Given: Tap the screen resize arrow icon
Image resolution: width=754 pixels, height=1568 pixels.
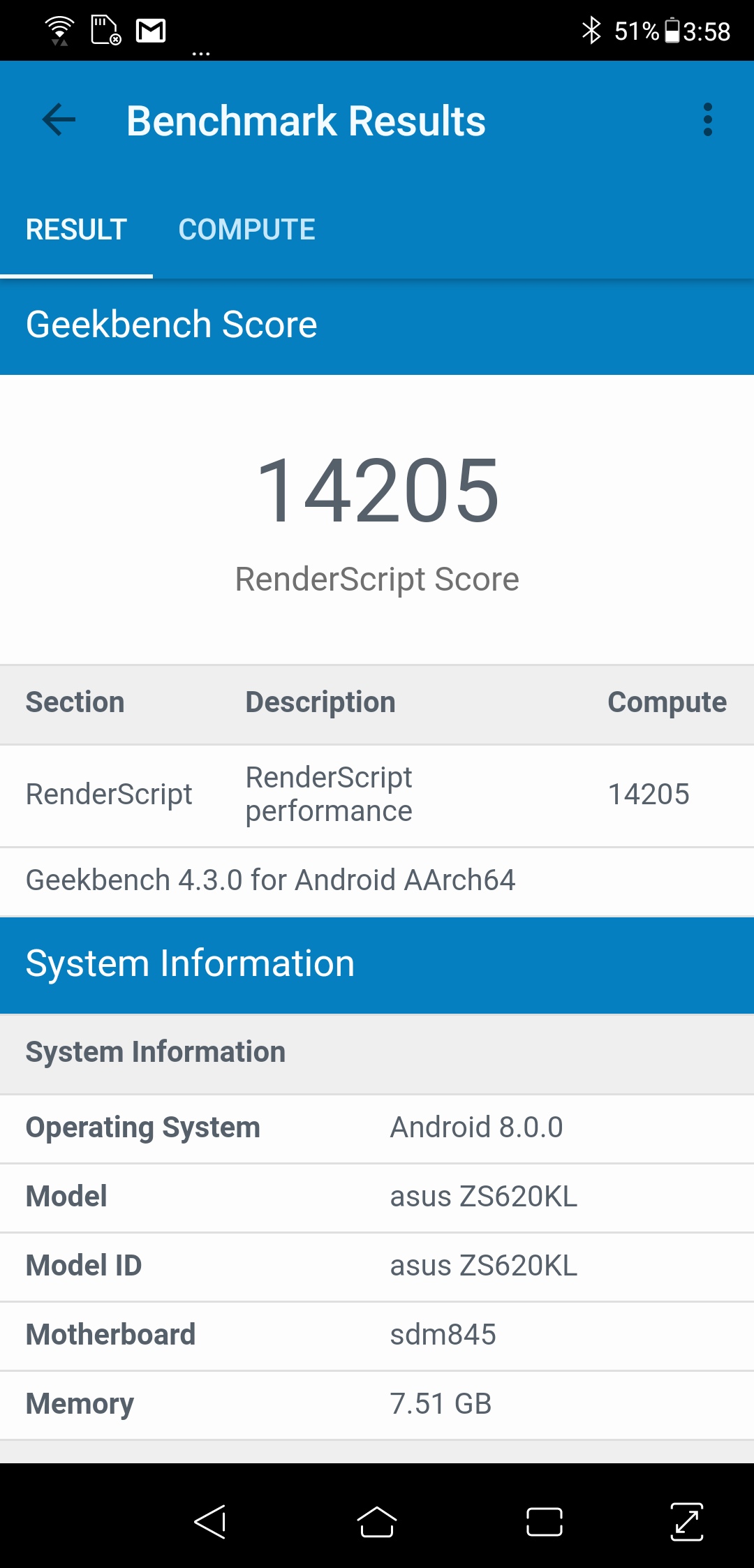Looking at the screenshot, I should click(x=686, y=1522).
